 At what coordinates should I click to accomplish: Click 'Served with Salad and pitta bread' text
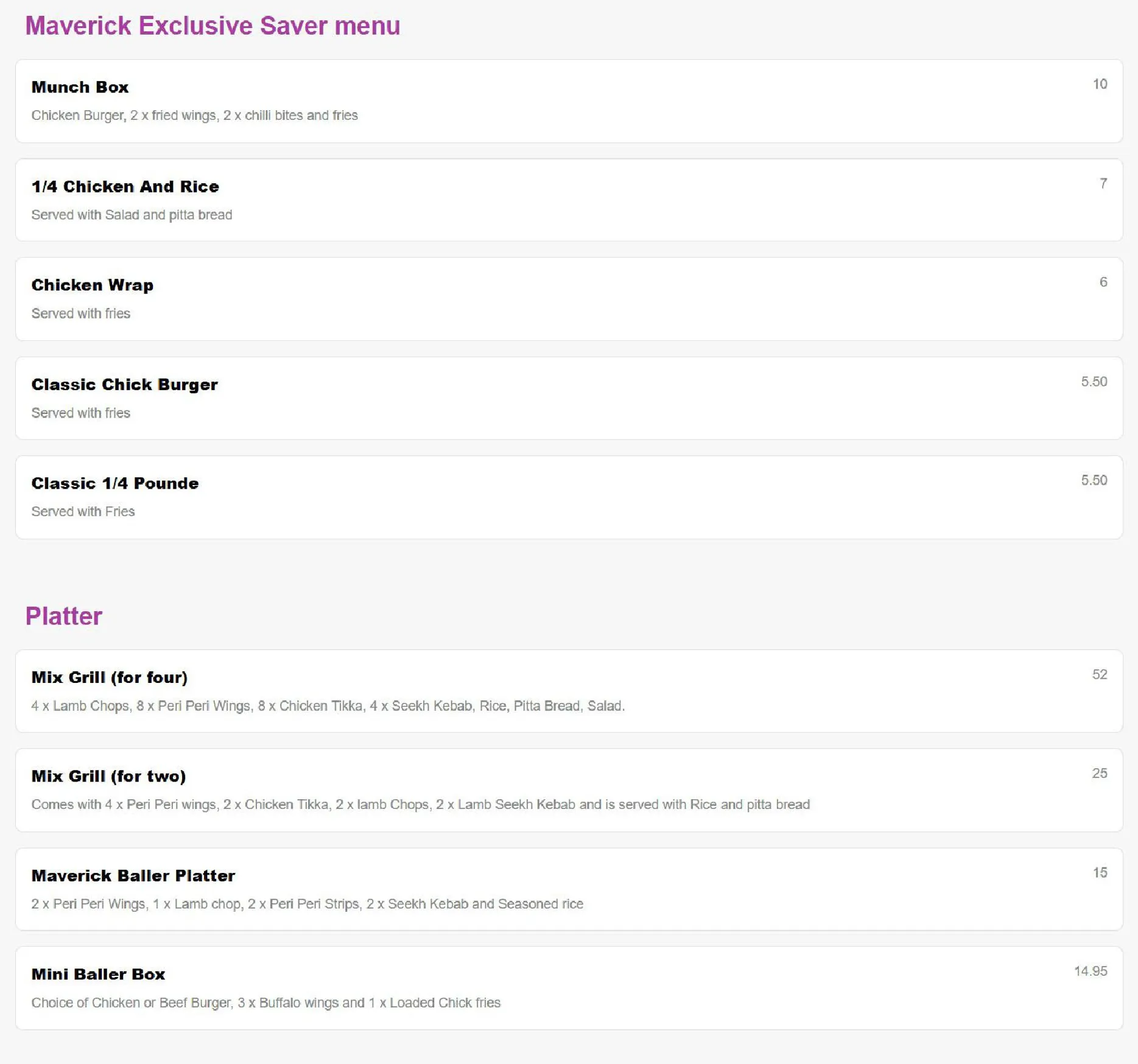pyautogui.click(x=132, y=215)
